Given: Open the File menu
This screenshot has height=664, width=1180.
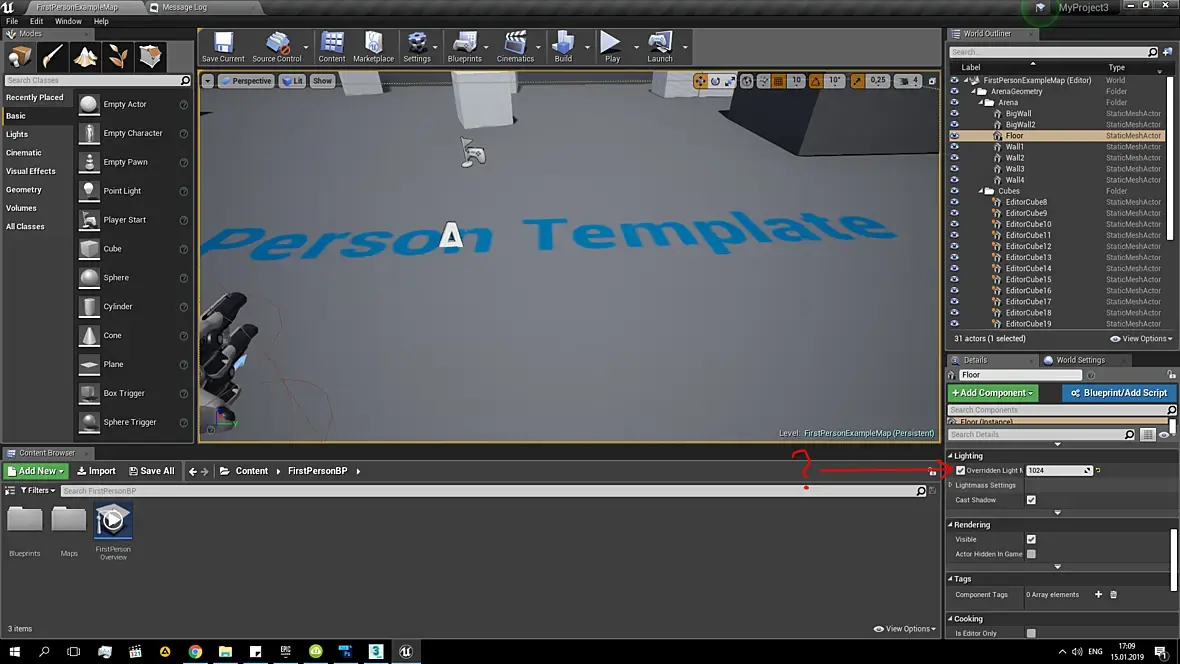Looking at the screenshot, I should [x=12, y=21].
